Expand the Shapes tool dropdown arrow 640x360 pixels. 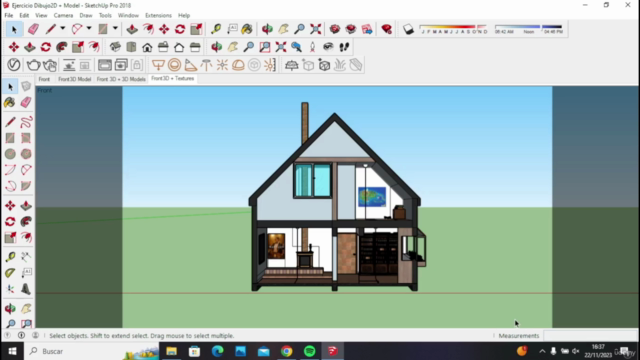tap(115, 29)
